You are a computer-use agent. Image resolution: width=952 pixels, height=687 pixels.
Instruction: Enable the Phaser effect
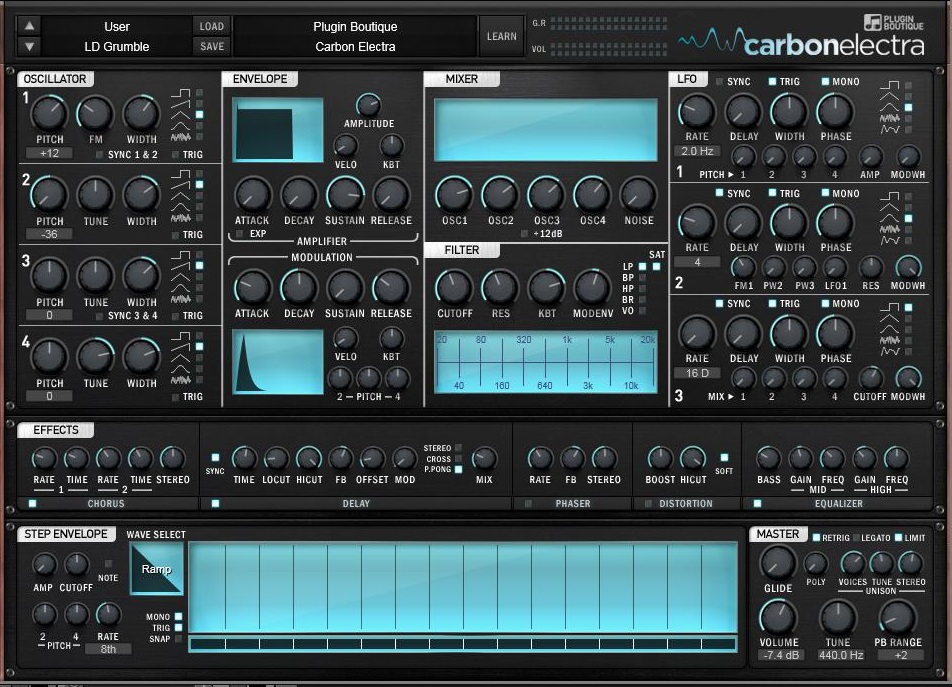point(528,503)
